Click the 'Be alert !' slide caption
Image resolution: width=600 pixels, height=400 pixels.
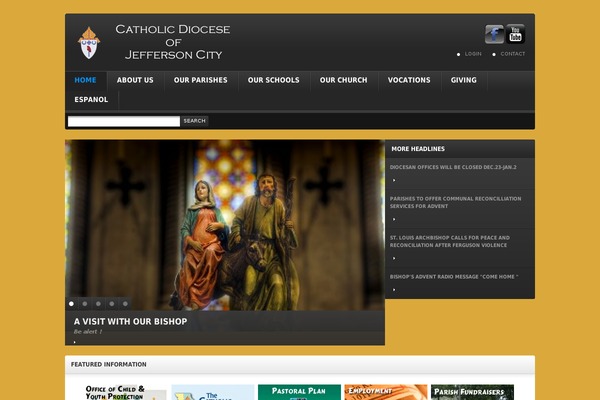click(x=88, y=331)
